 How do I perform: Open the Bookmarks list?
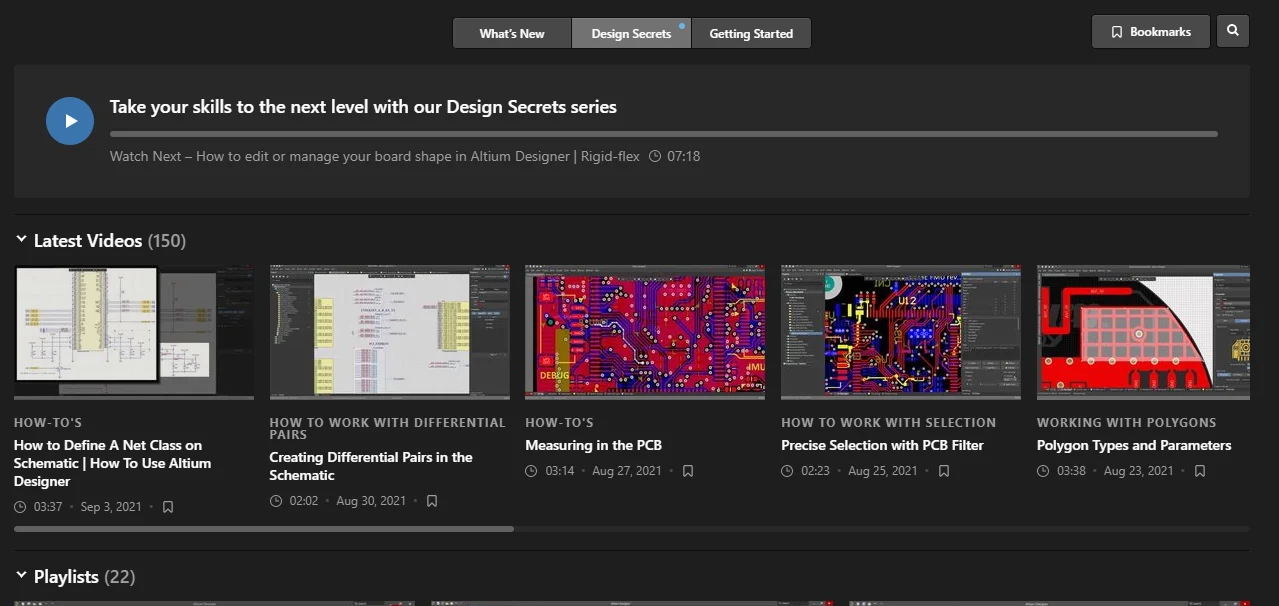1150,31
